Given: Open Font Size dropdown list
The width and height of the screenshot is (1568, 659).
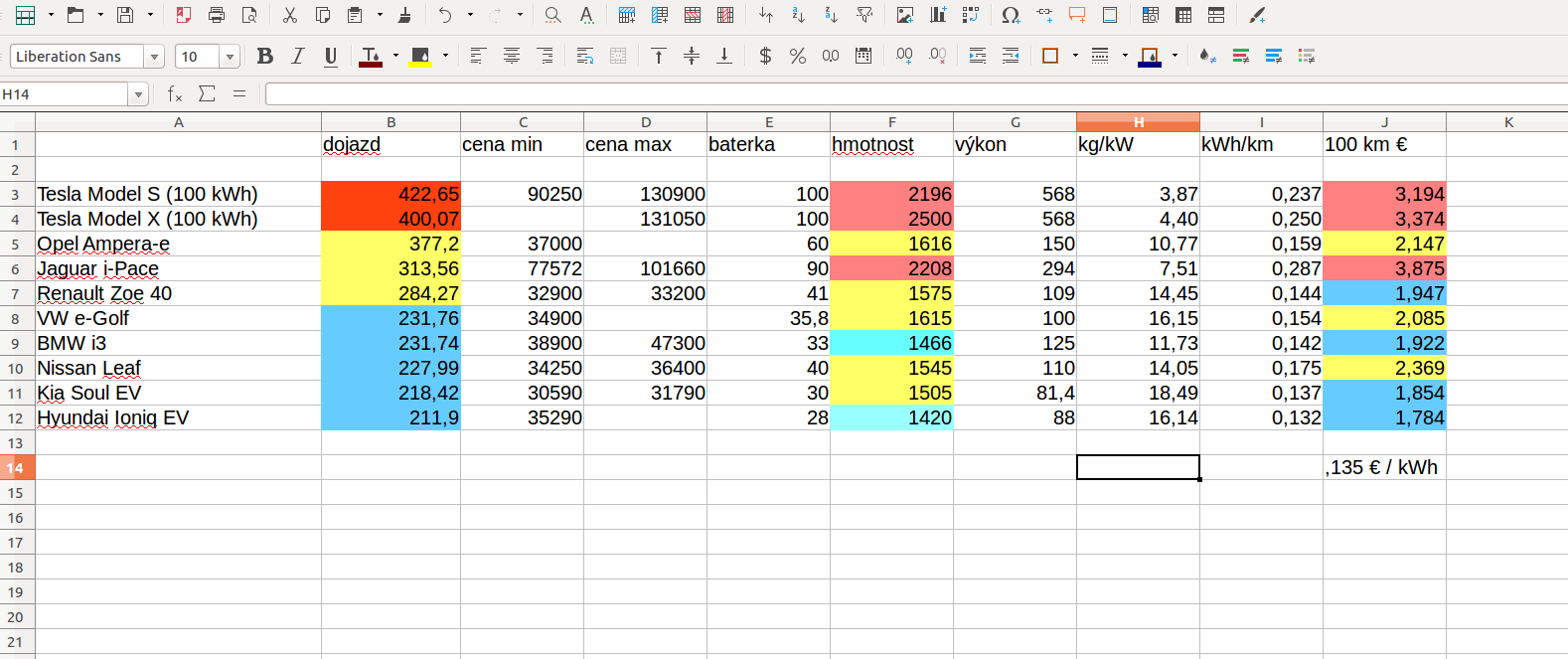Looking at the screenshot, I should (x=230, y=57).
